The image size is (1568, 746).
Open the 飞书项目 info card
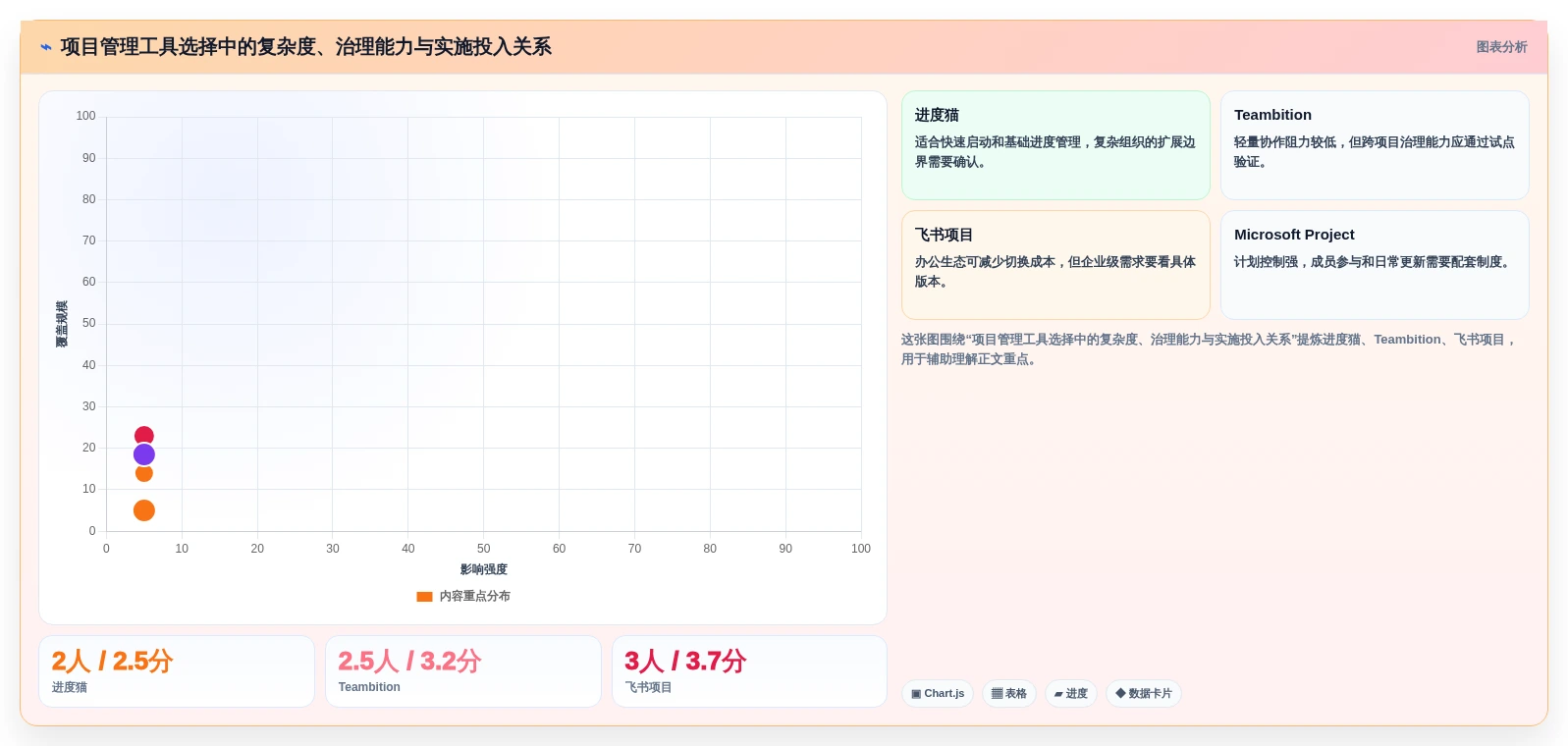(x=1055, y=265)
